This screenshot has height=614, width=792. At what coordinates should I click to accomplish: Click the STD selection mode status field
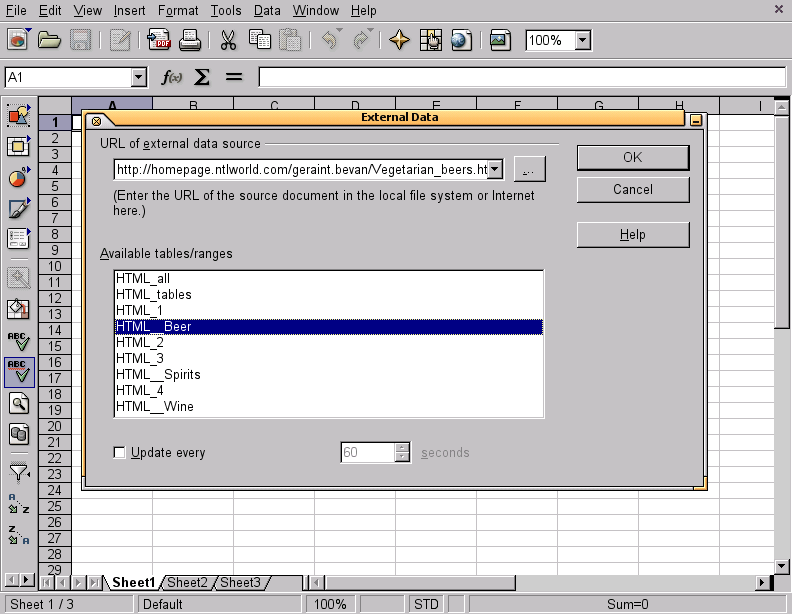click(x=426, y=604)
